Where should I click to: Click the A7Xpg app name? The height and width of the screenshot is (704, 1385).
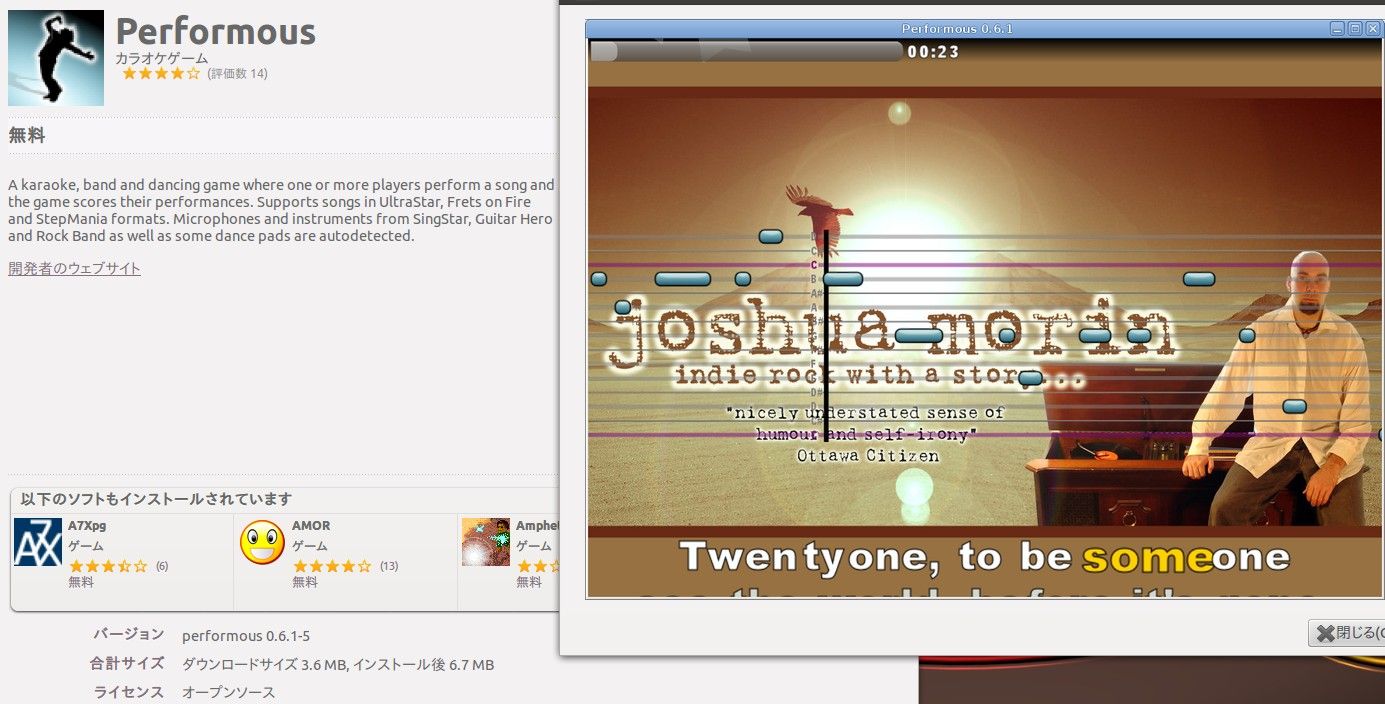click(x=87, y=526)
